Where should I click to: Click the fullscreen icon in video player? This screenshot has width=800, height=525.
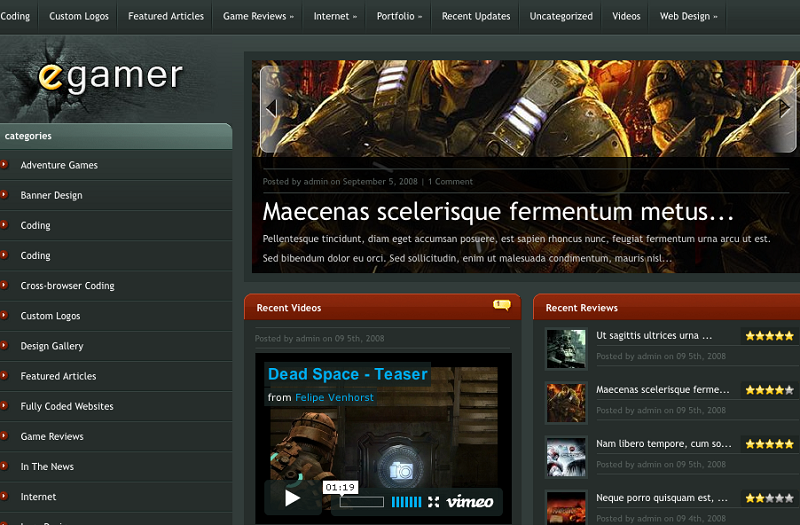(433, 502)
